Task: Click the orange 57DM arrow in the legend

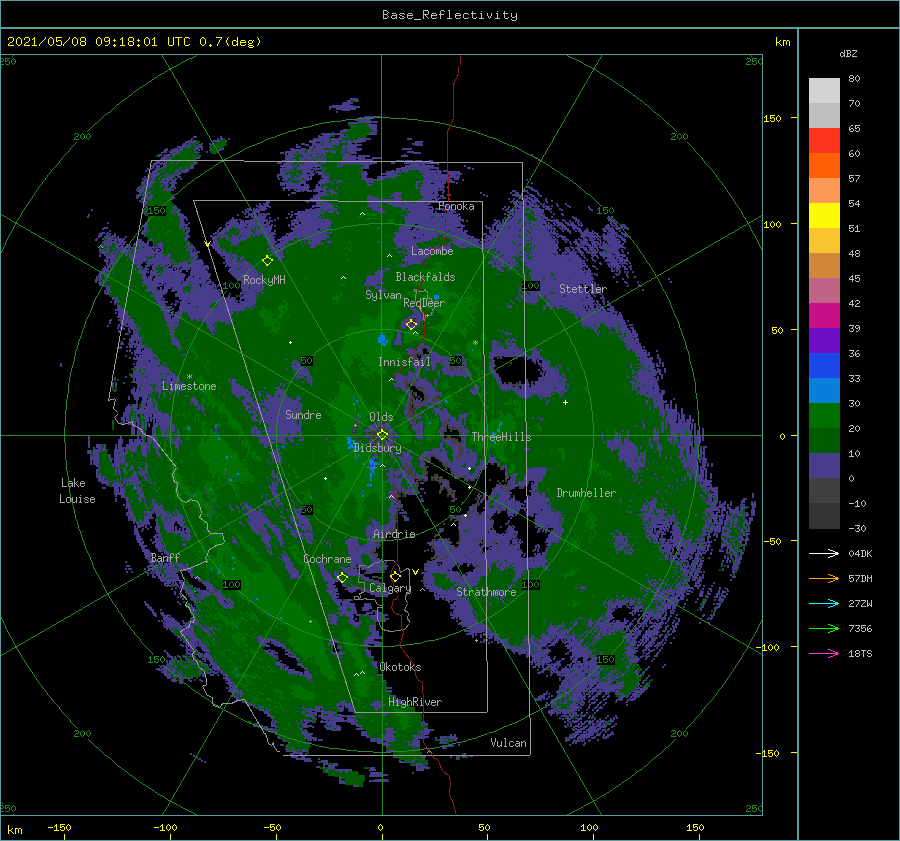Action: pos(824,579)
